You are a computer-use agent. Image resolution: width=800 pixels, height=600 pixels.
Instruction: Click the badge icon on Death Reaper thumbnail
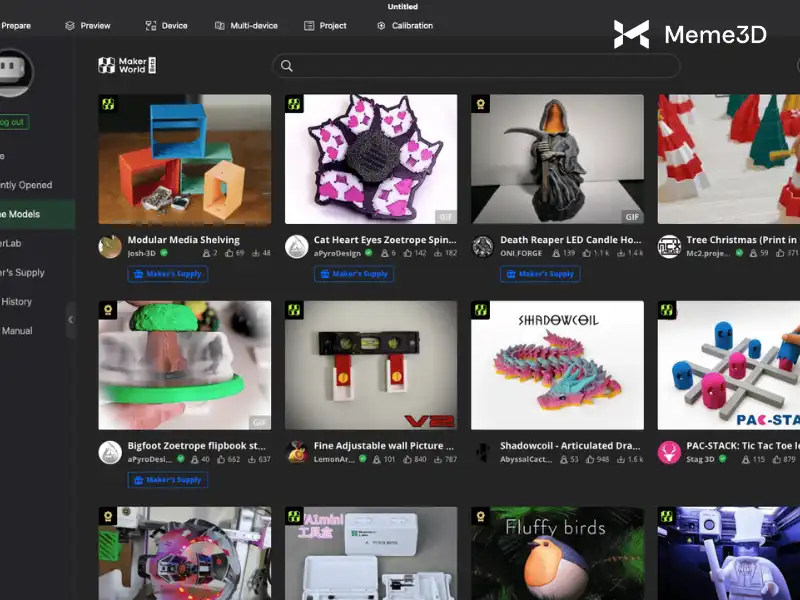(x=480, y=104)
